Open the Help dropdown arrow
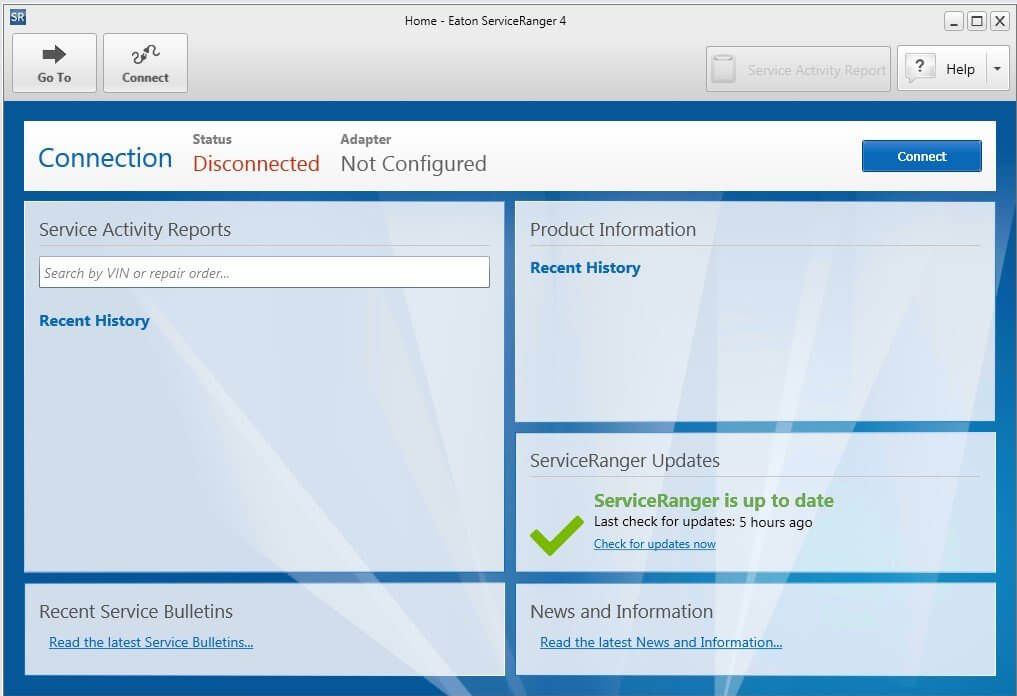1017x696 pixels. tap(996, 67)
